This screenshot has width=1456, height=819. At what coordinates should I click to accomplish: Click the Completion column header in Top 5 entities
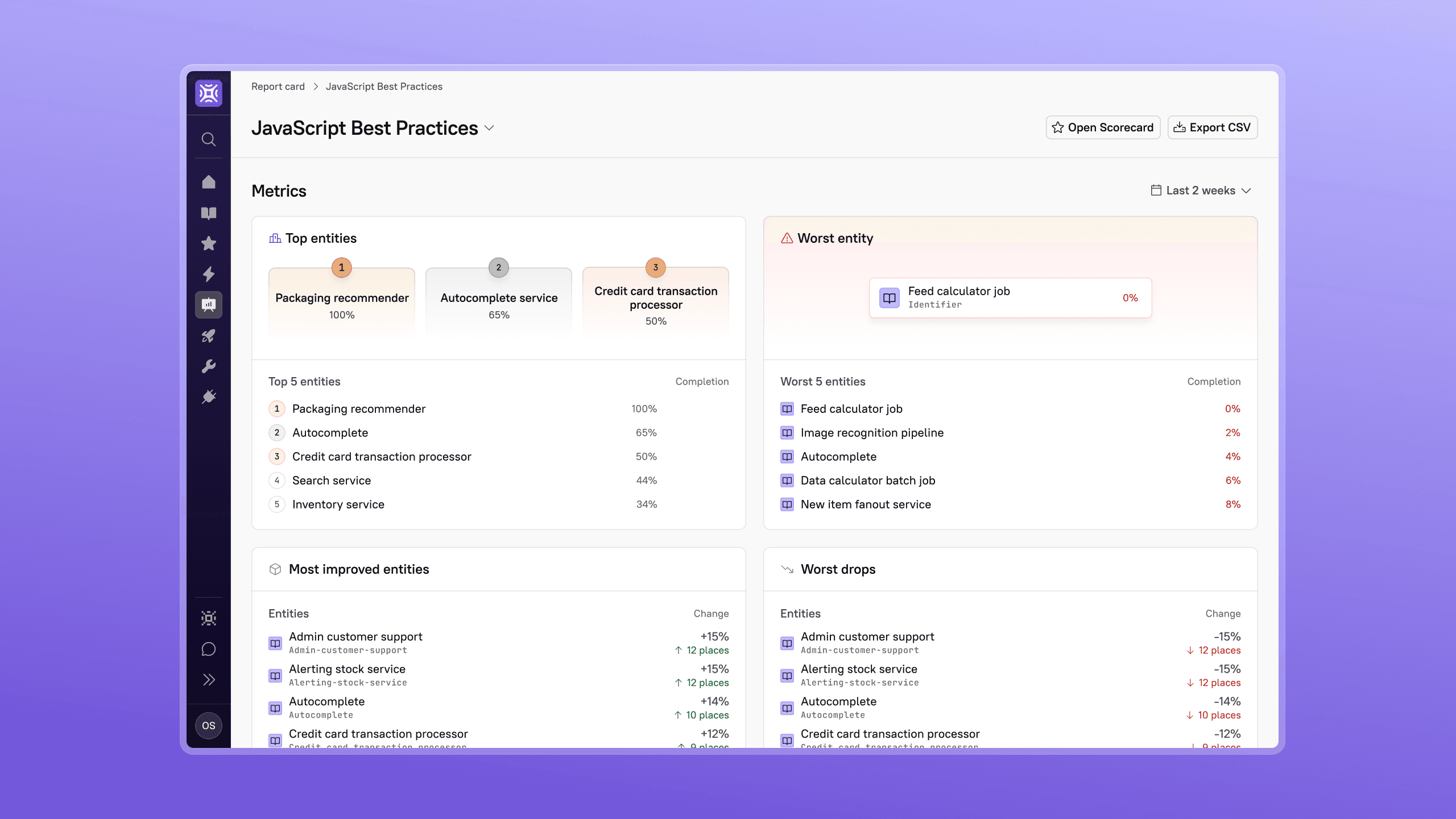tap(702, 382)
